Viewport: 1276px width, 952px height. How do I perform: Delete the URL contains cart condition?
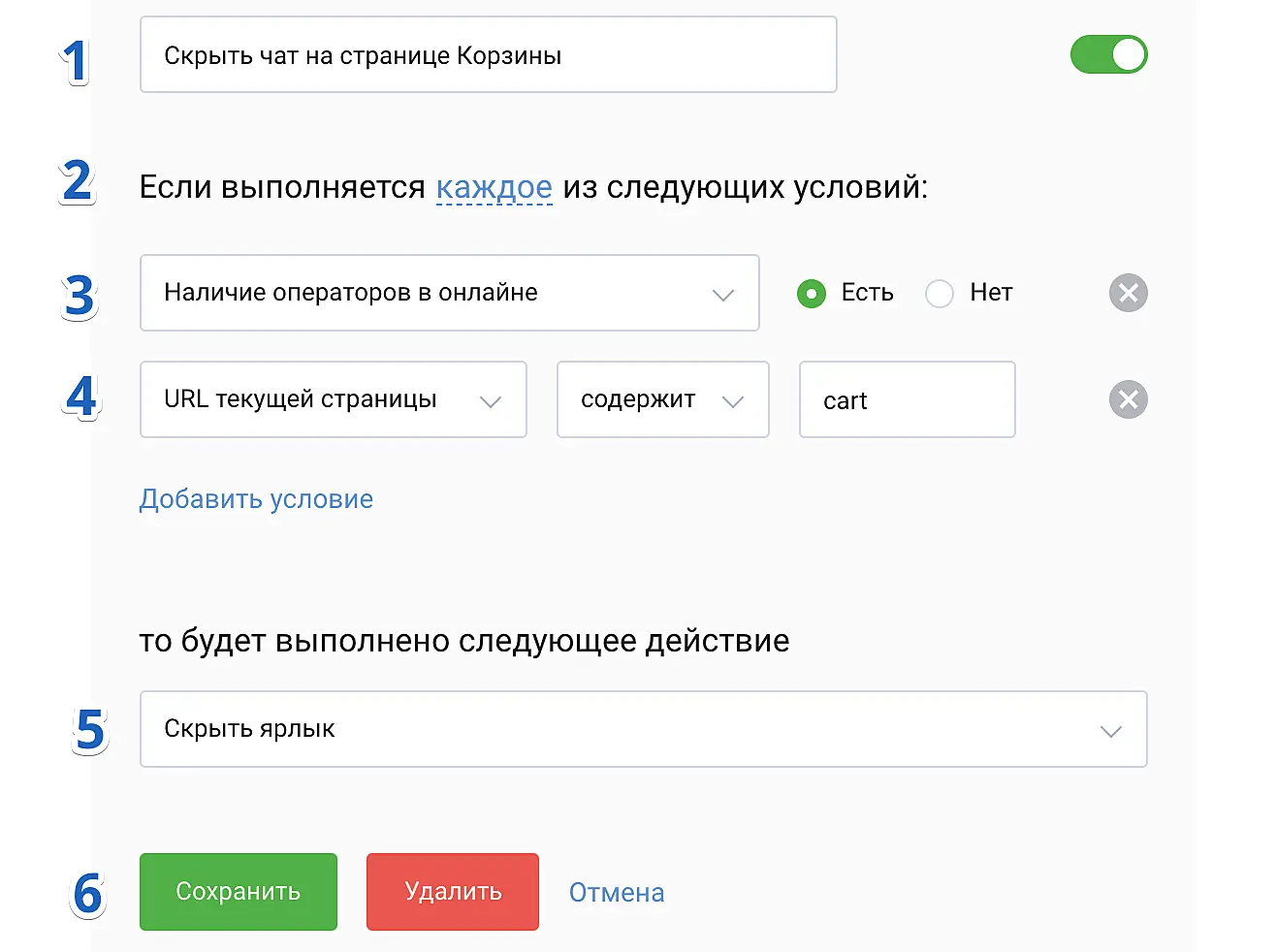1128,399
